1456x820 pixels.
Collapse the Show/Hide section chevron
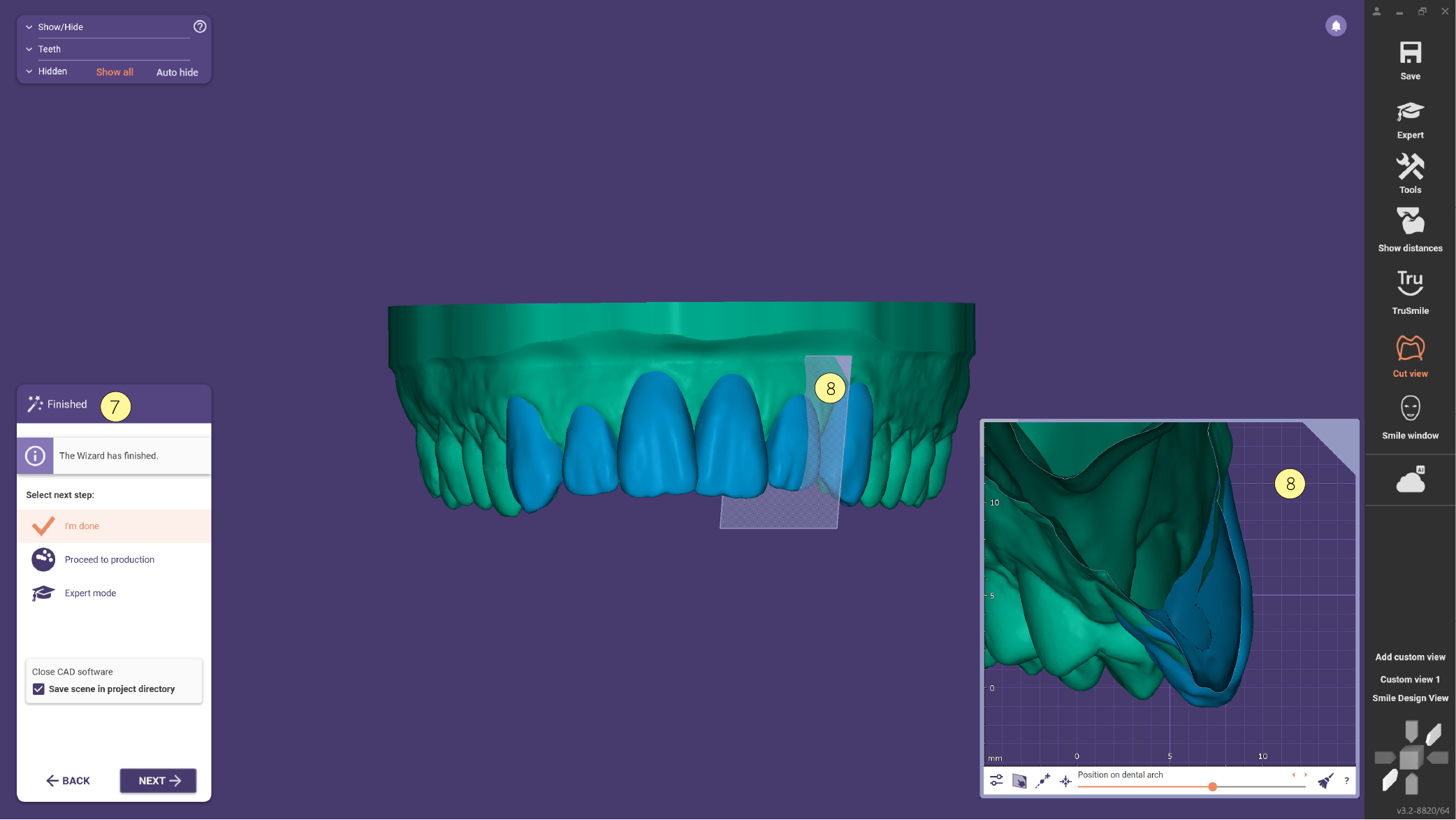(29, 27)
